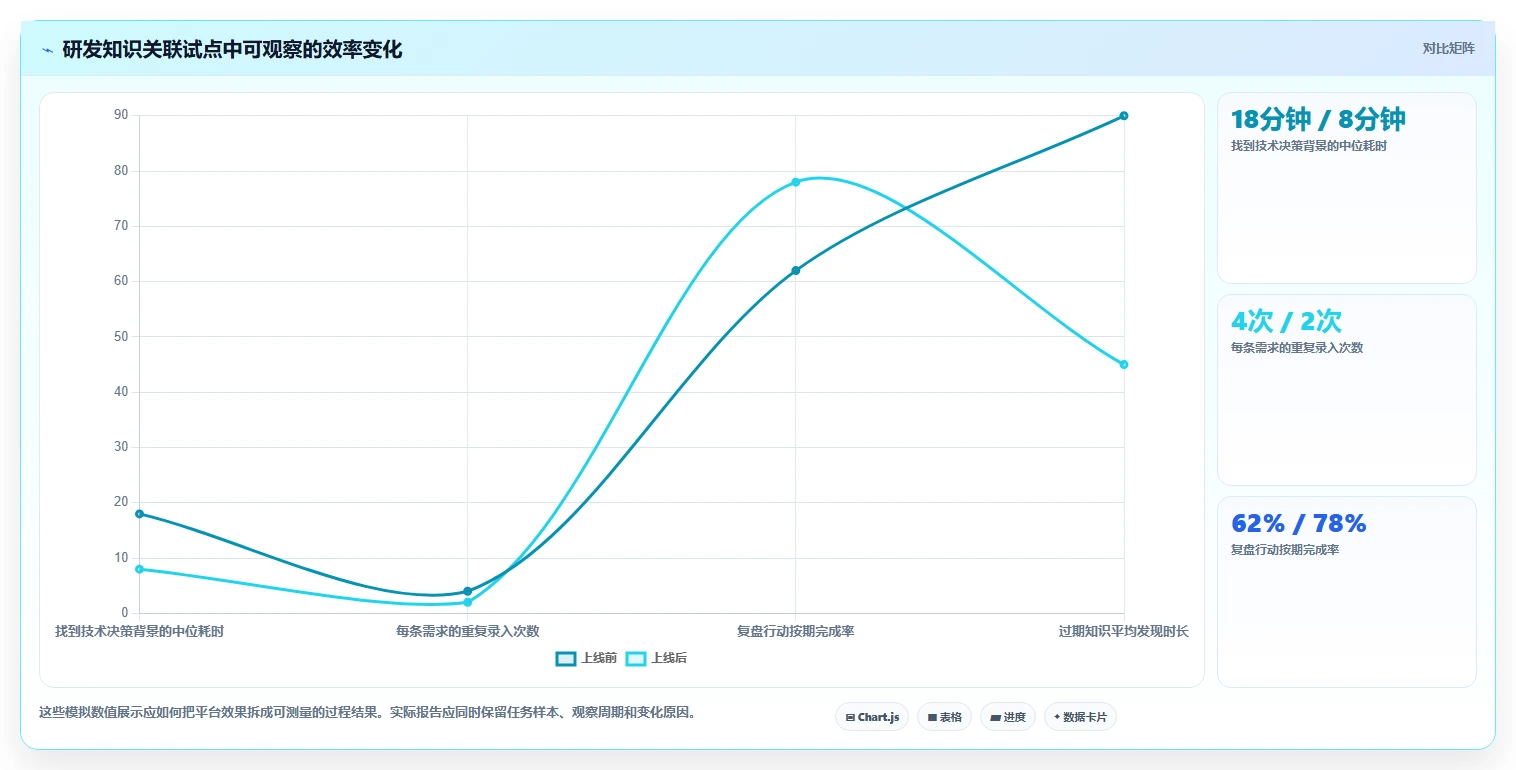
Task: Select the 数据卡片 chip
Action: pos(1080,717)
